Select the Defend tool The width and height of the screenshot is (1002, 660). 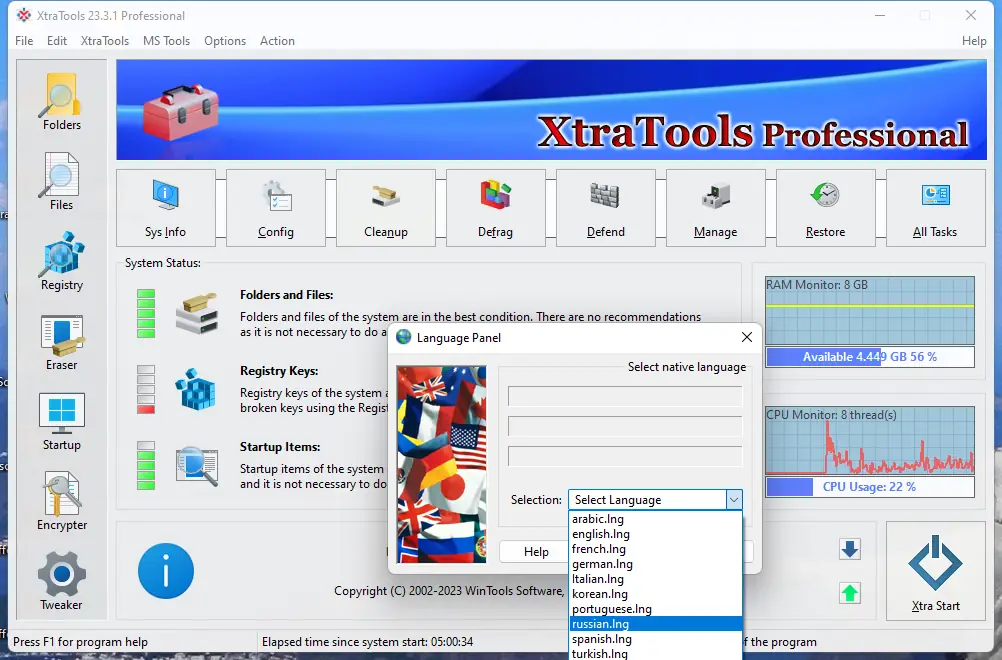[605, 207]
